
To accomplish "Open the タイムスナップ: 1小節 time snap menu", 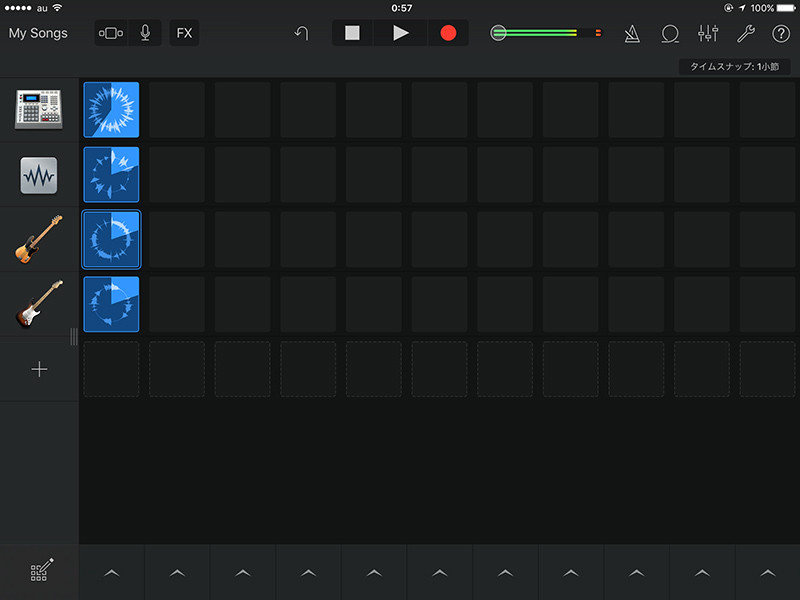I will pyautogui.click(x=734, y=67).
